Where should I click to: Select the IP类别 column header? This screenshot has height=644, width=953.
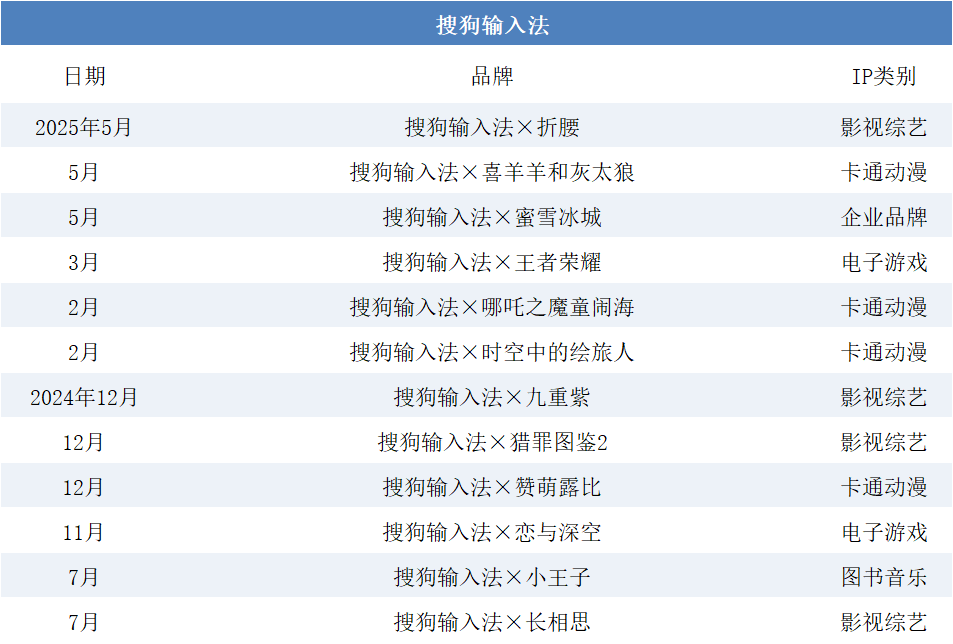click(883, 77)
